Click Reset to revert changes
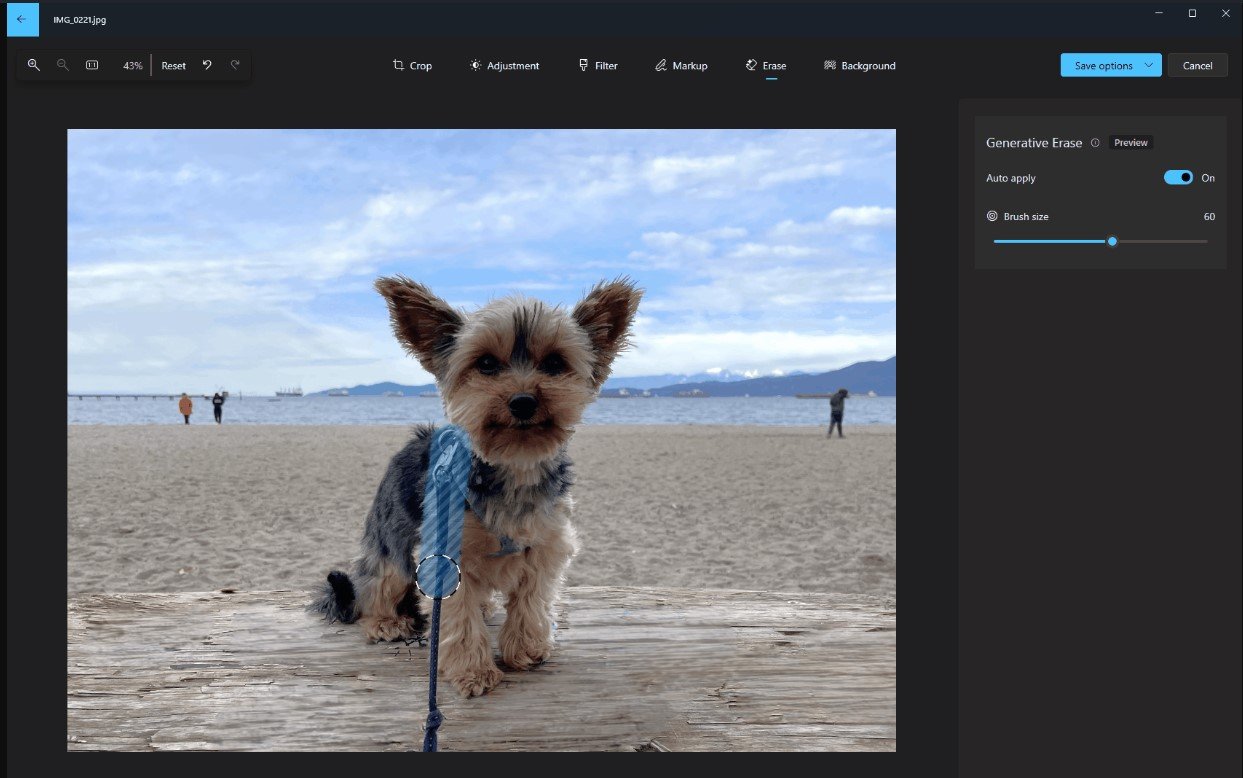Image resolution: width=1243 pixels, height=778 pixels. [174, 66]
